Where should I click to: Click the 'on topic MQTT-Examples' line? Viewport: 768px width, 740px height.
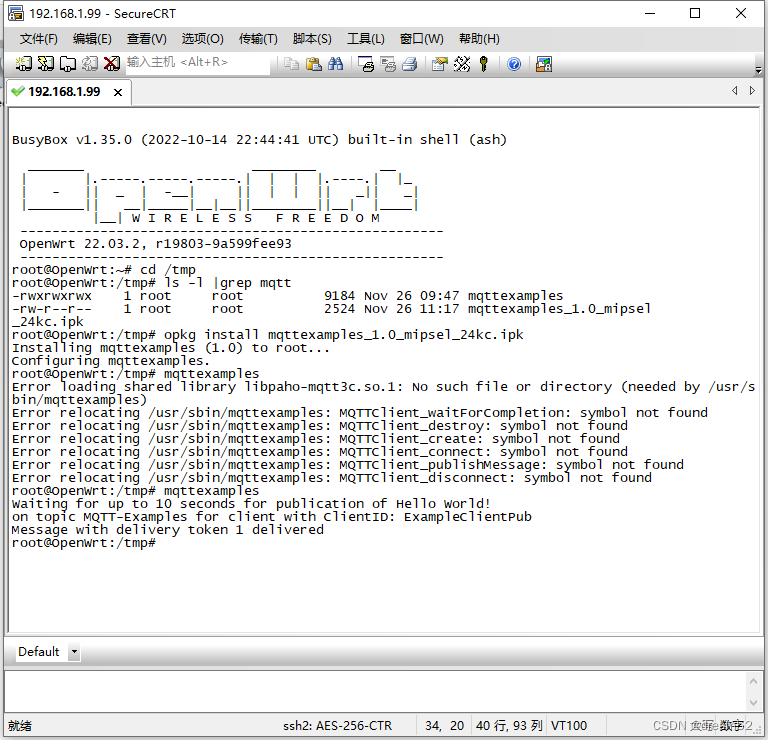[x=271, y=517]
